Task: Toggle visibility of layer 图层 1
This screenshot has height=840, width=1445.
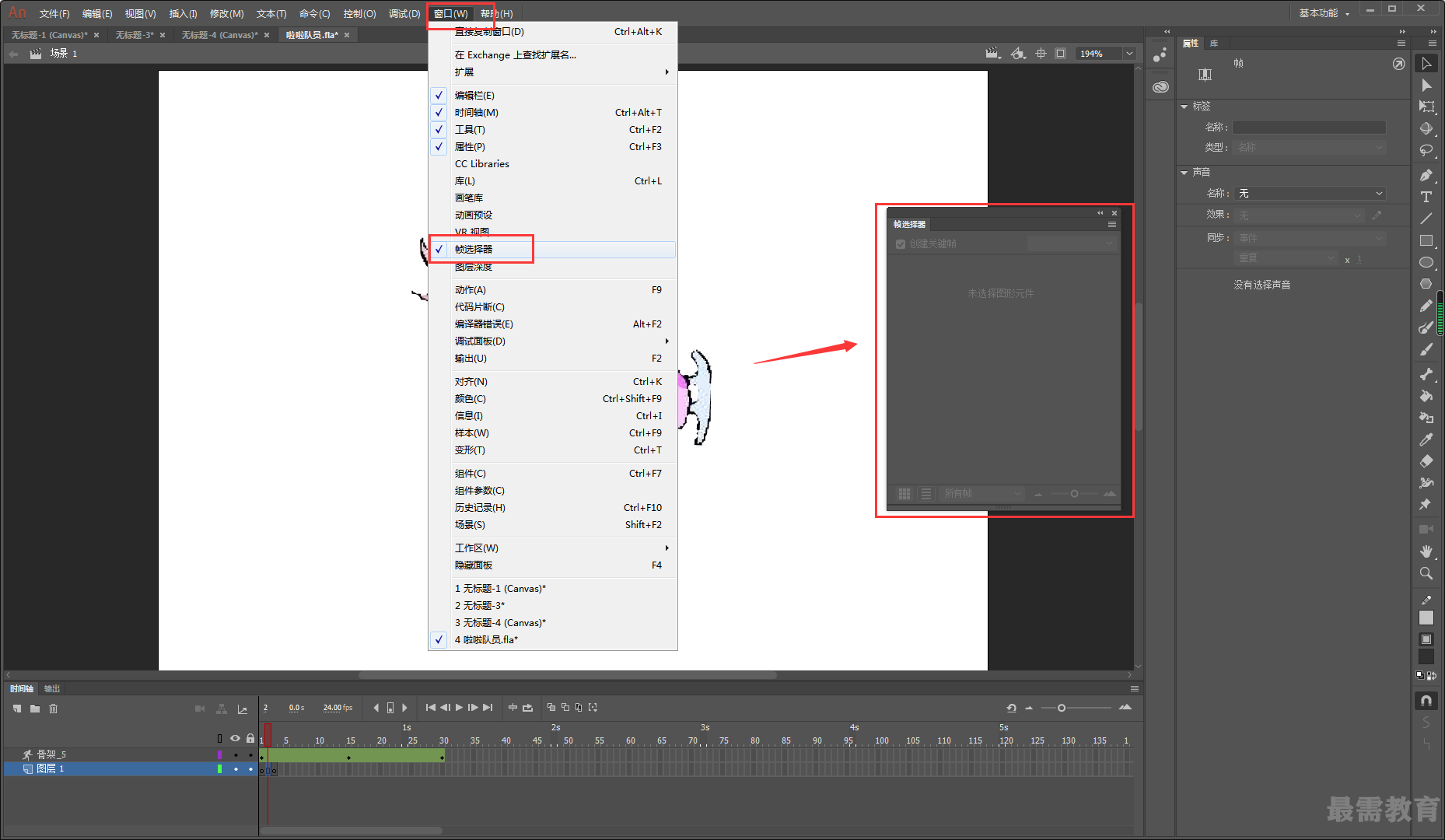Action: 236,769
